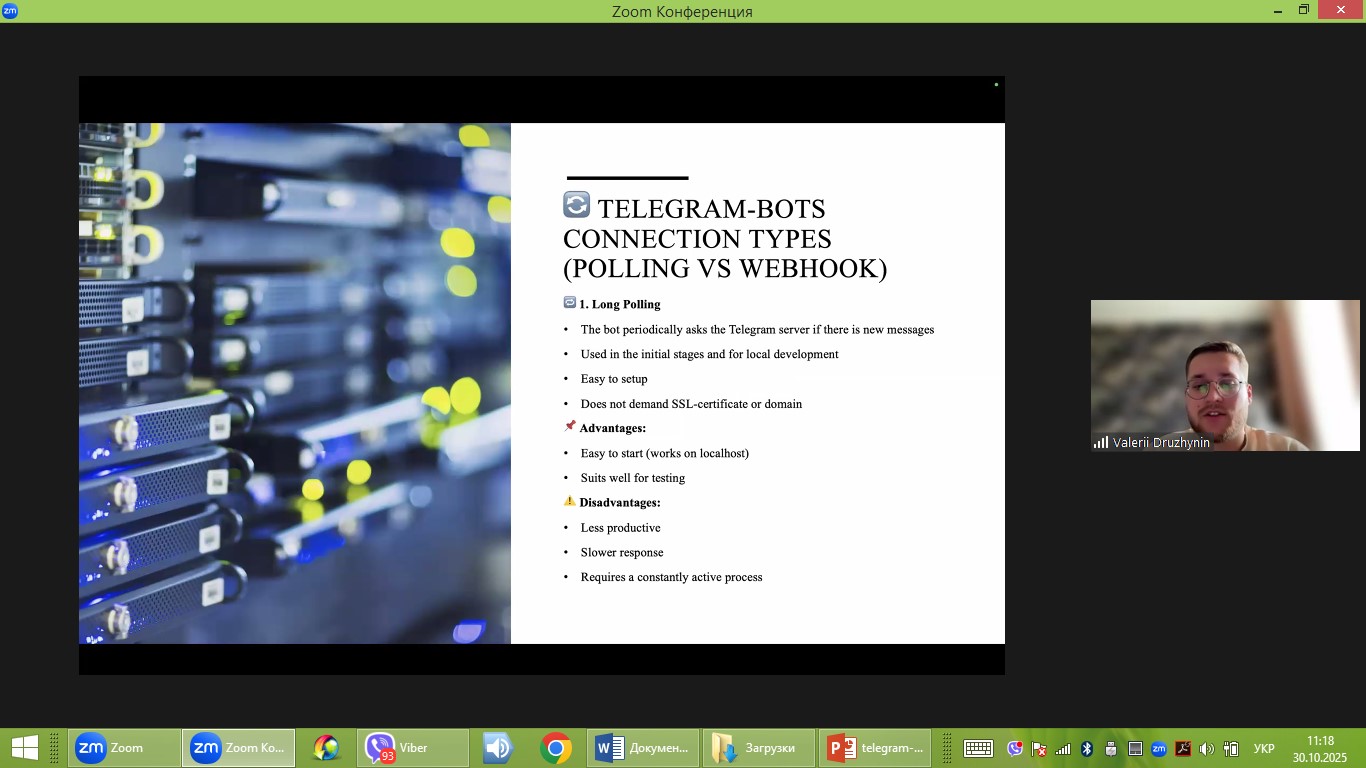
Task: Click the "Disadvantages:" heading on the slide
Action: coord(620,503)
